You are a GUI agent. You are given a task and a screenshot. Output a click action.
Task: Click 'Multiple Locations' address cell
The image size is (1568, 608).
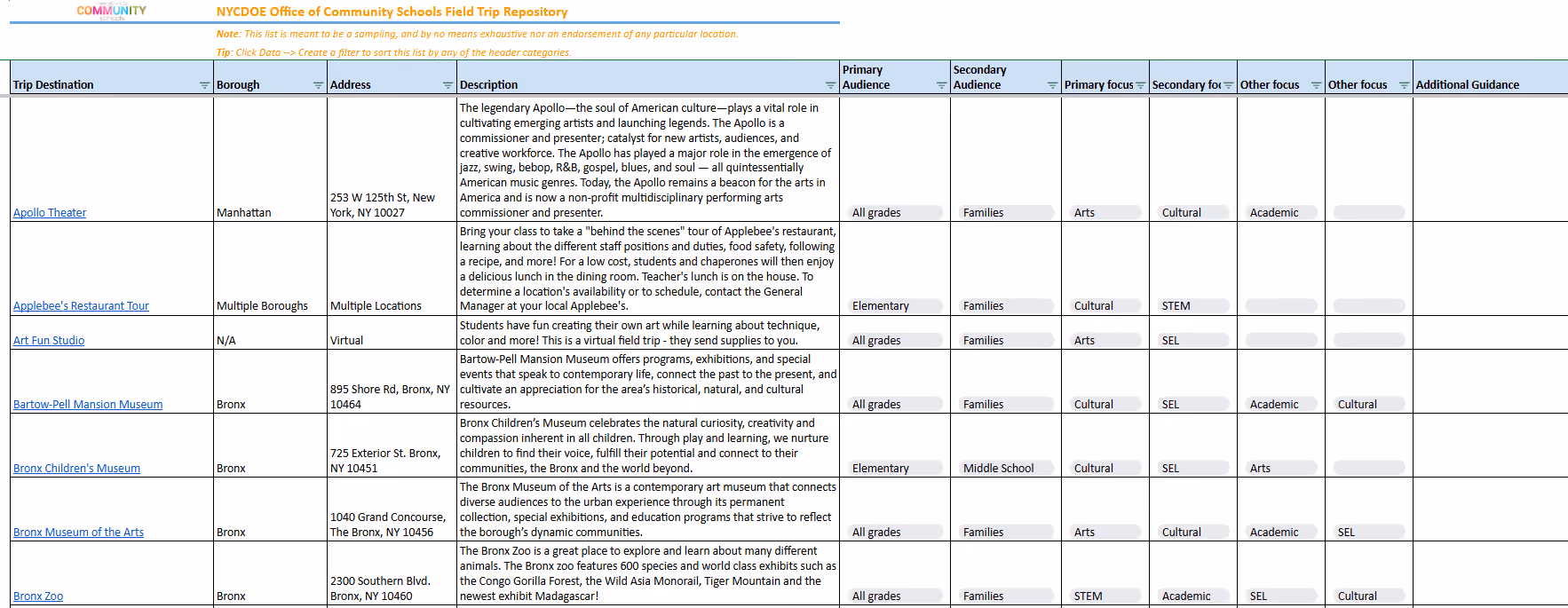(x=392, y=269)
